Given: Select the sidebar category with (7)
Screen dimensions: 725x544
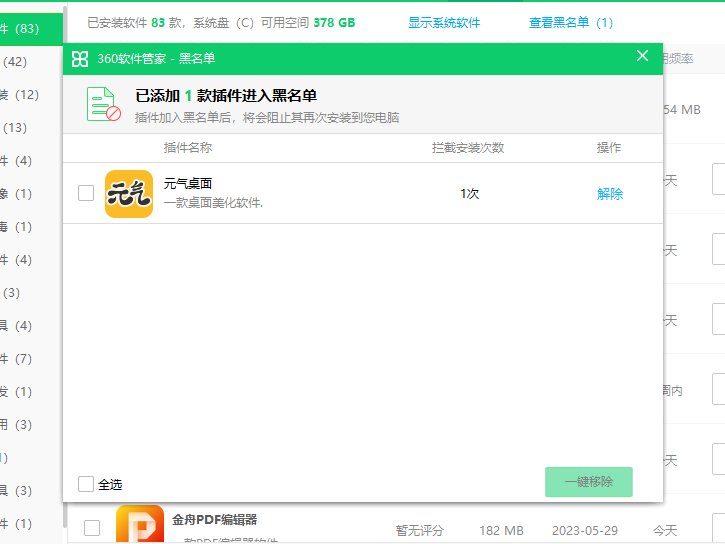Looking at the screenshot, I should click(31, 359).
